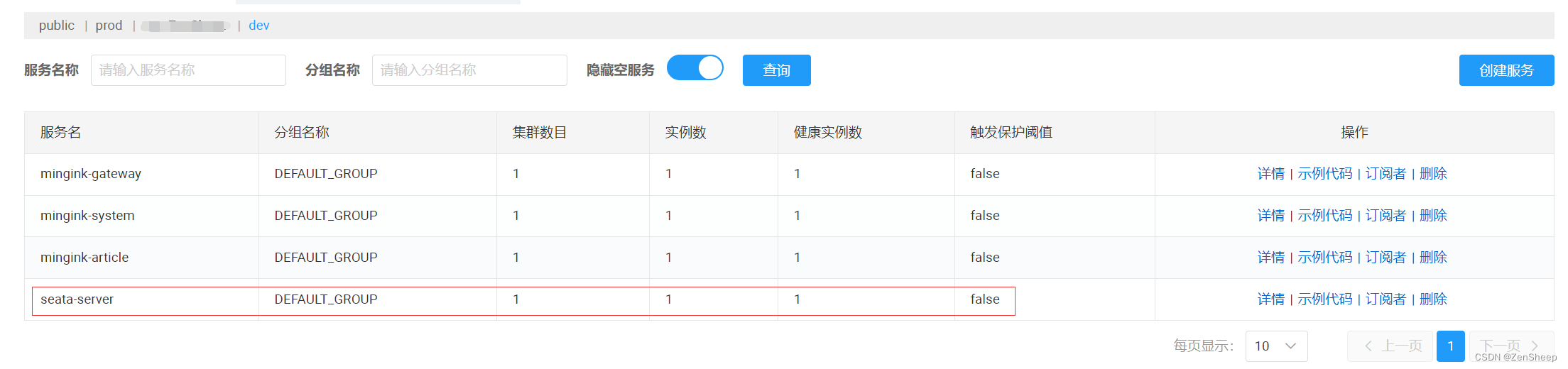
Task: Open 示例代码 for mingink-system
Action: [x=1324, y=216]
